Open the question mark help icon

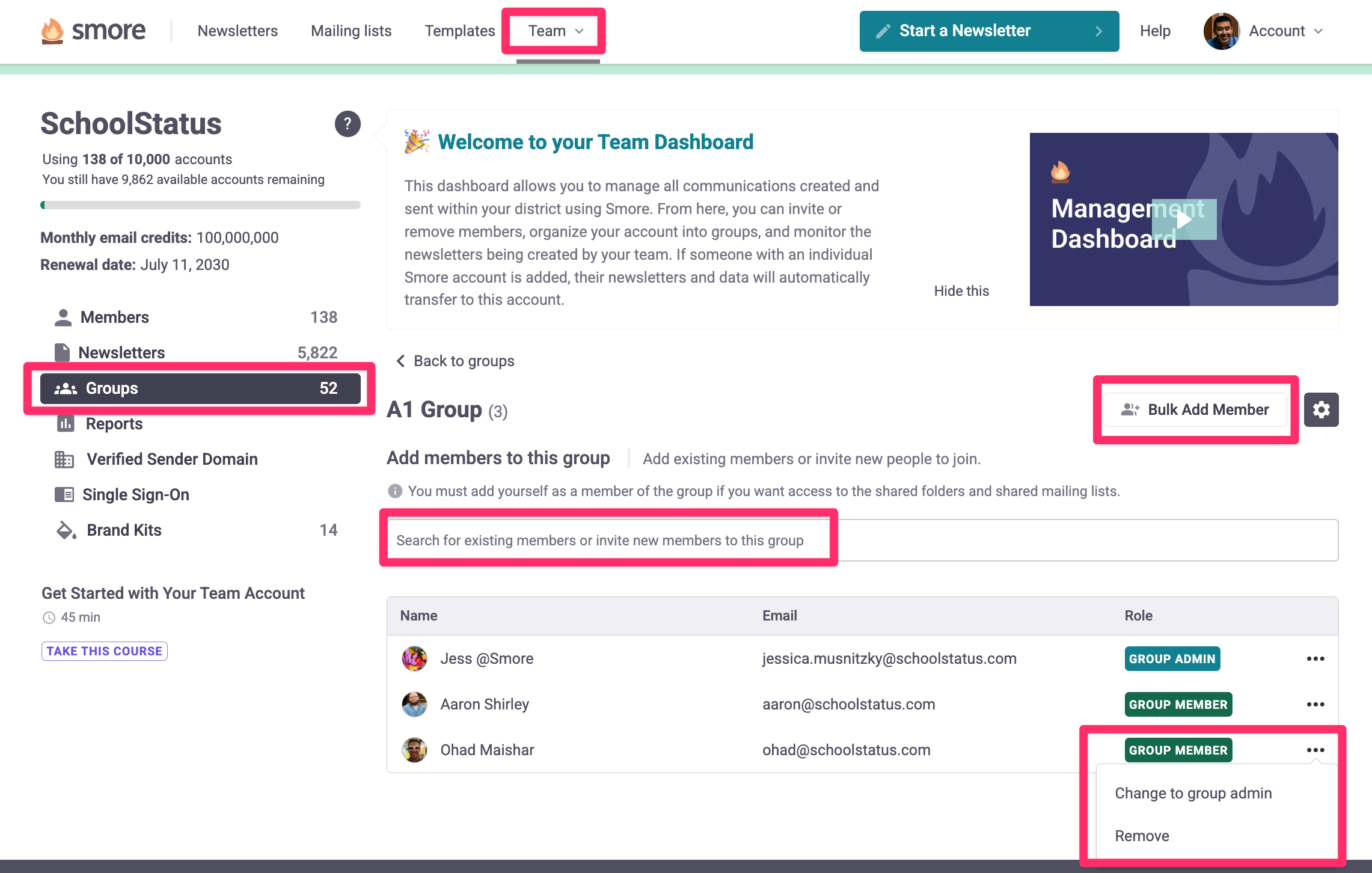(348, 124)
